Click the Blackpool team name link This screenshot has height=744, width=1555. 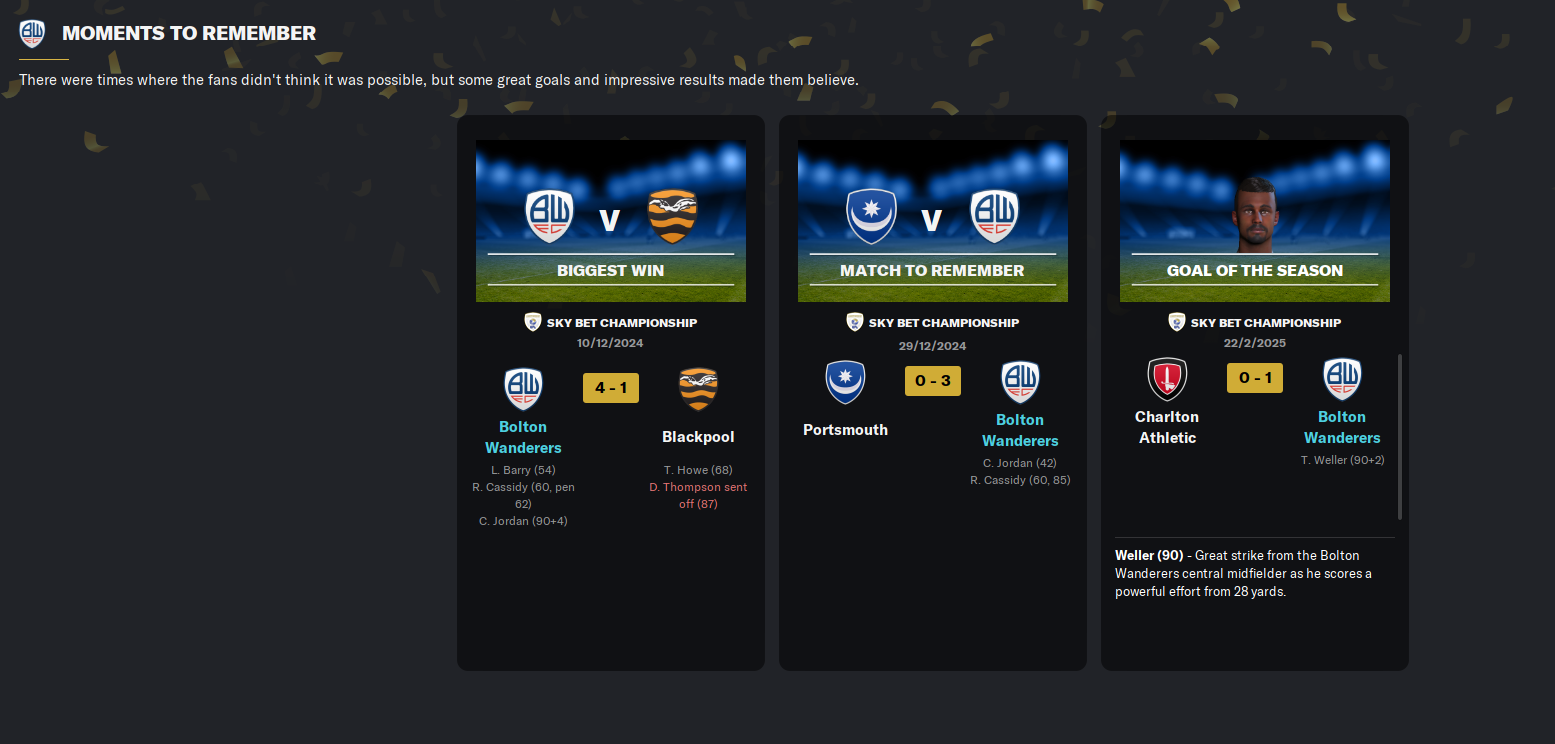(698, 437)
